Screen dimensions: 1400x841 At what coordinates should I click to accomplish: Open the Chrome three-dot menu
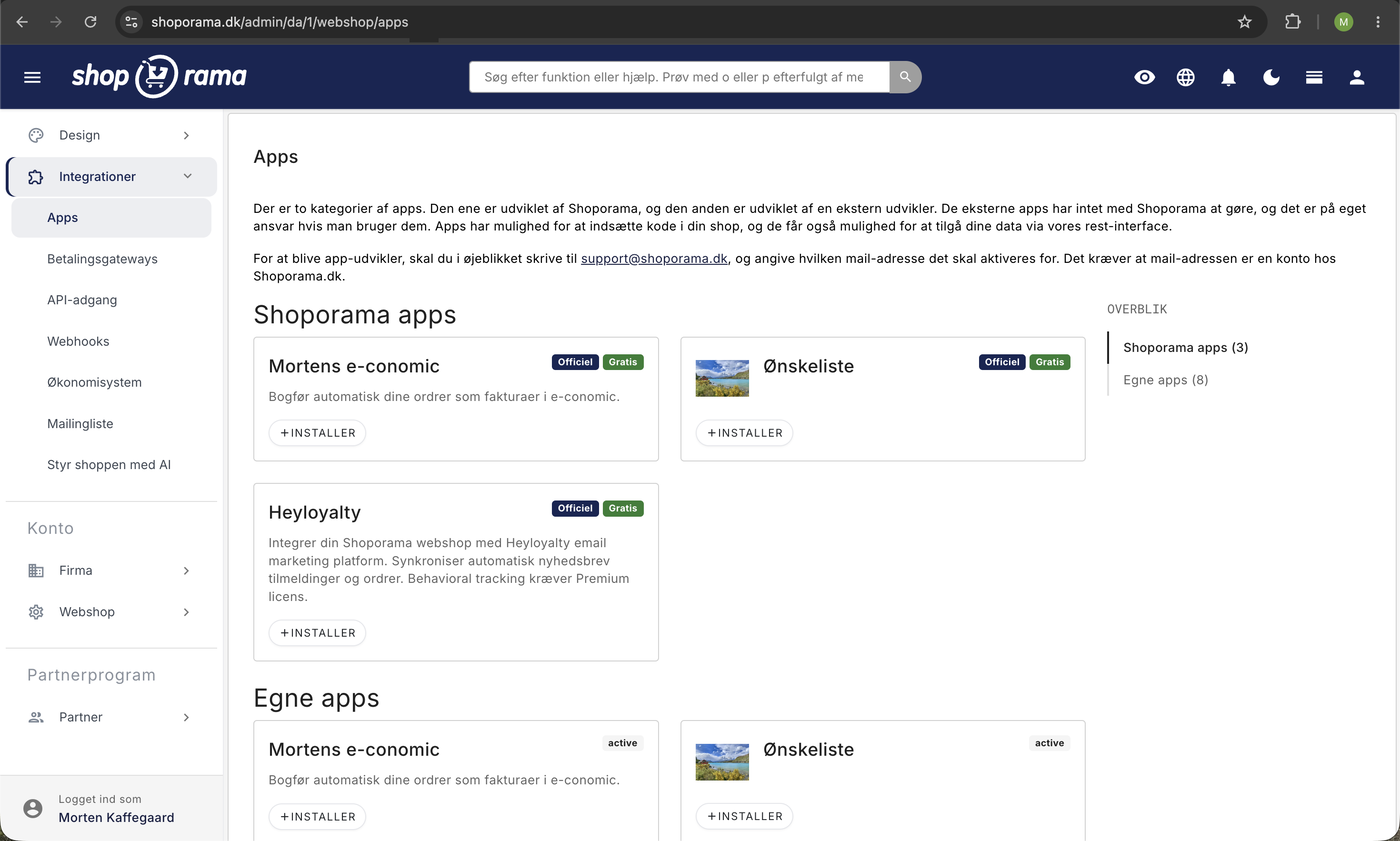click(1378, 21)
